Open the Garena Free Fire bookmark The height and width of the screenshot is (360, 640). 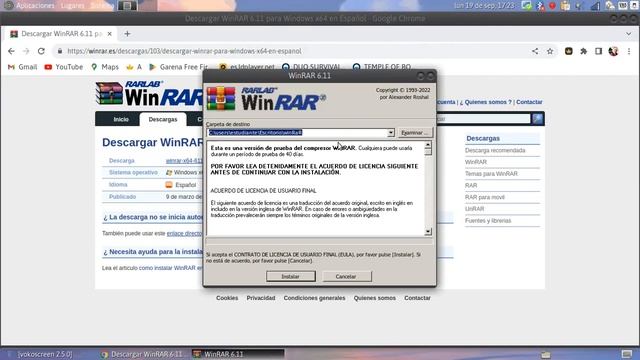coord(179,67)
